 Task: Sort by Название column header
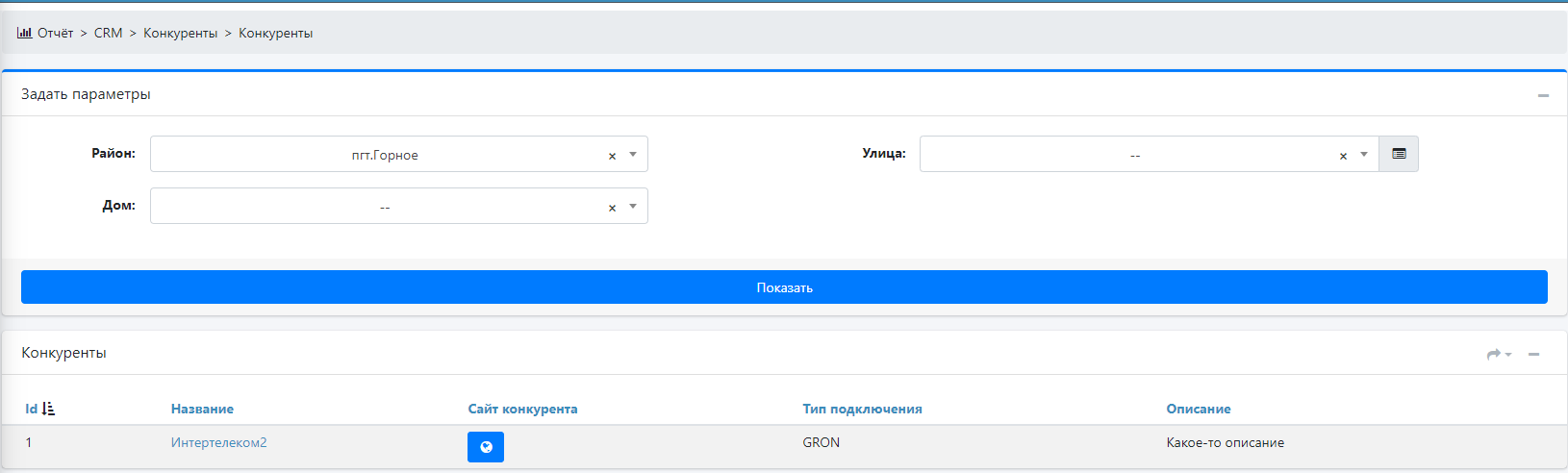(x=202, y=409)
